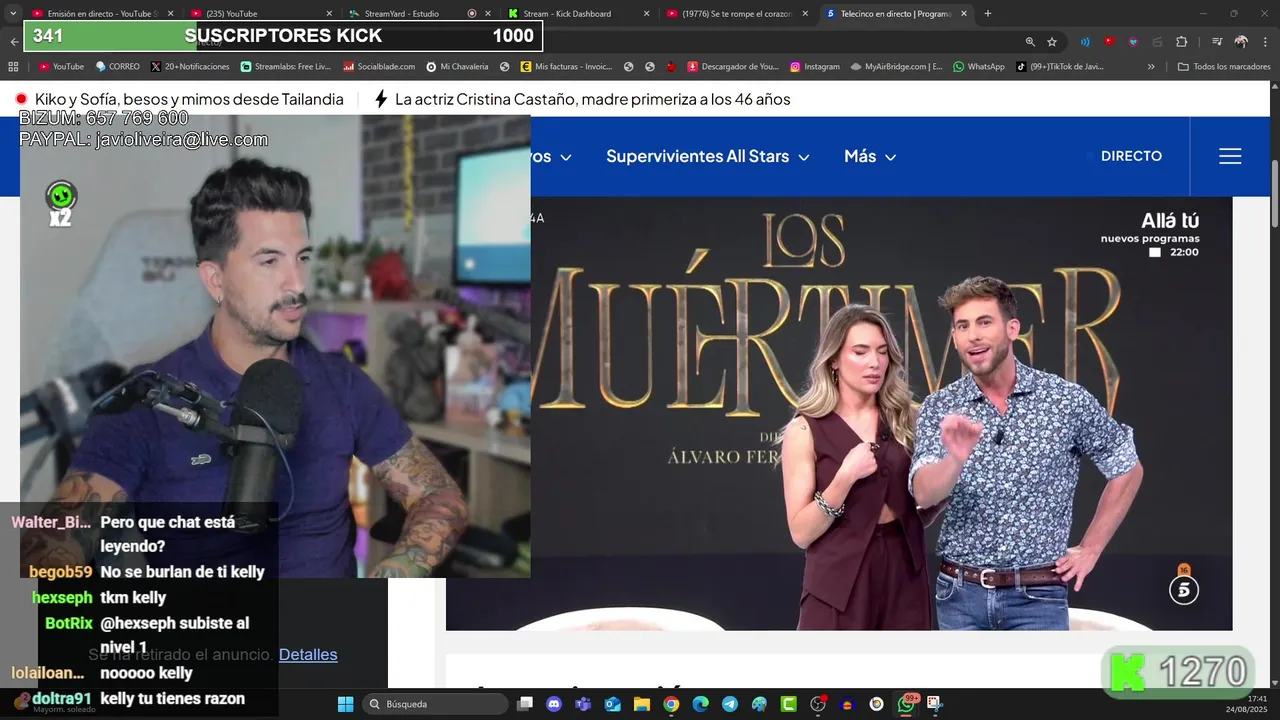Bookmark this page with the star icon
This screenshot has width=1280, height=720.
[1052, 42]
